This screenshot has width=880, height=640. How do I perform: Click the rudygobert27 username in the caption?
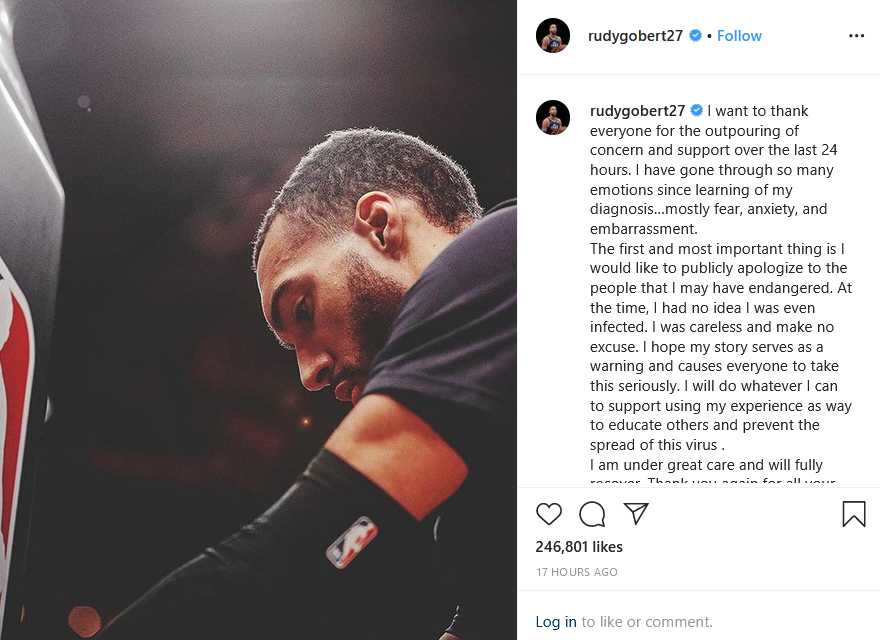click(x=637, y=111)
